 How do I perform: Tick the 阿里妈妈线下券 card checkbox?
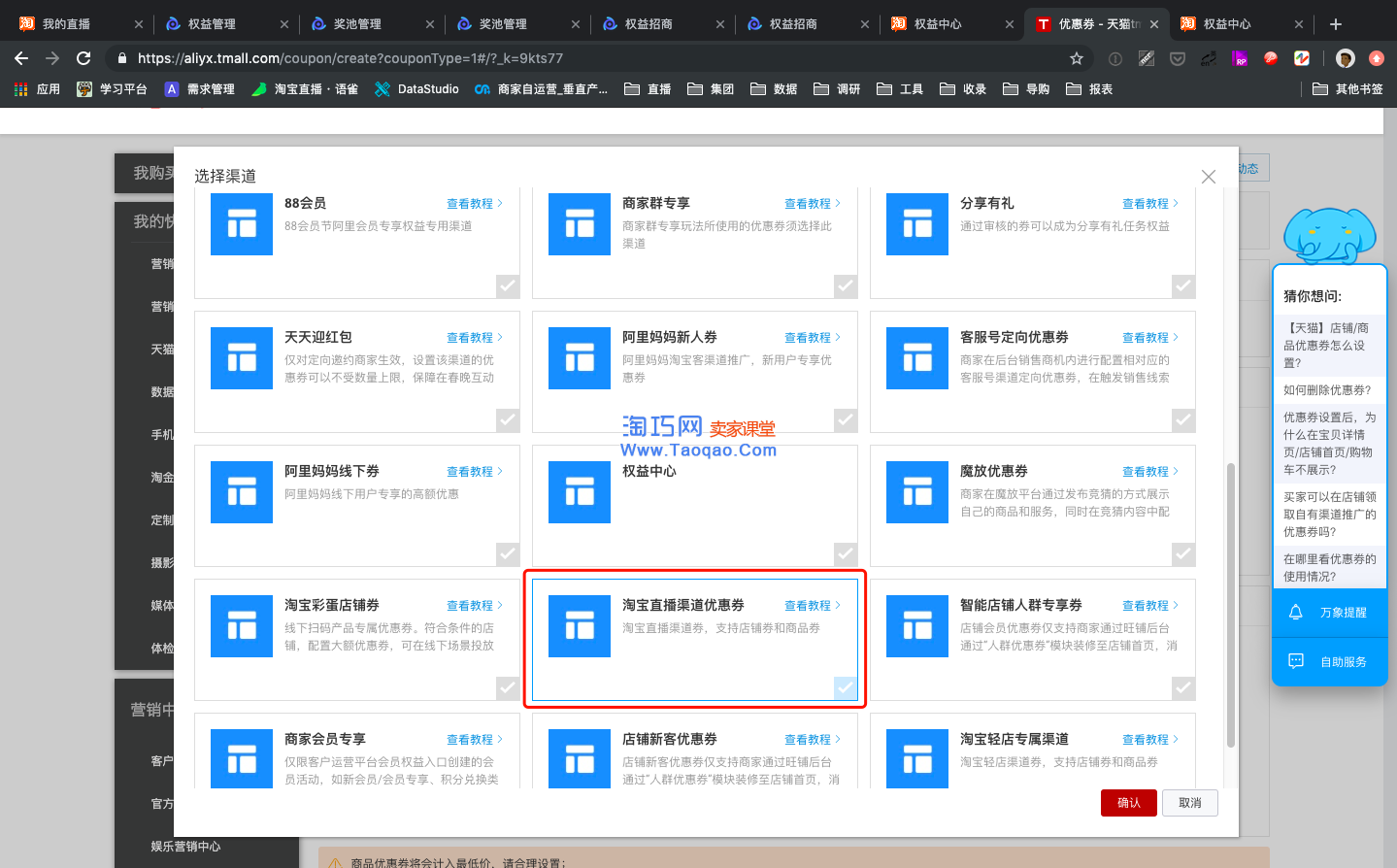click(508, 554)
